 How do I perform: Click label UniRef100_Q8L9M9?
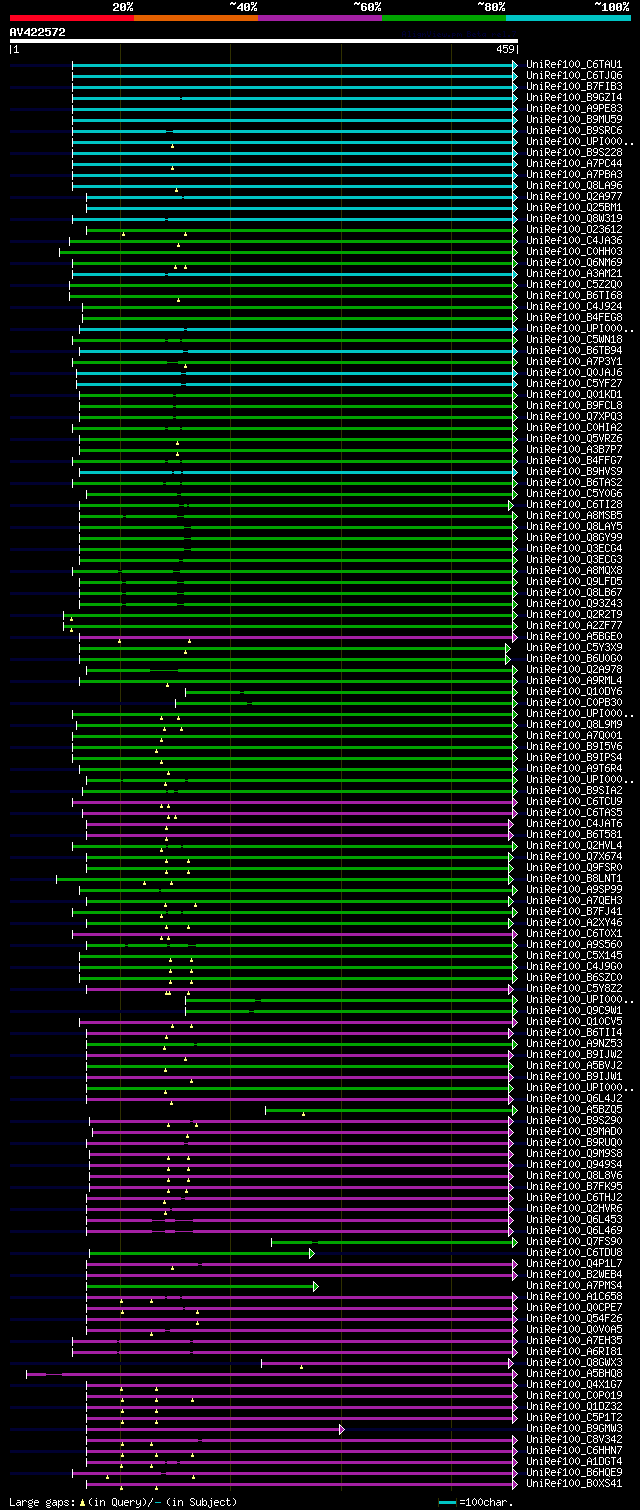click(x=574, y=724)
